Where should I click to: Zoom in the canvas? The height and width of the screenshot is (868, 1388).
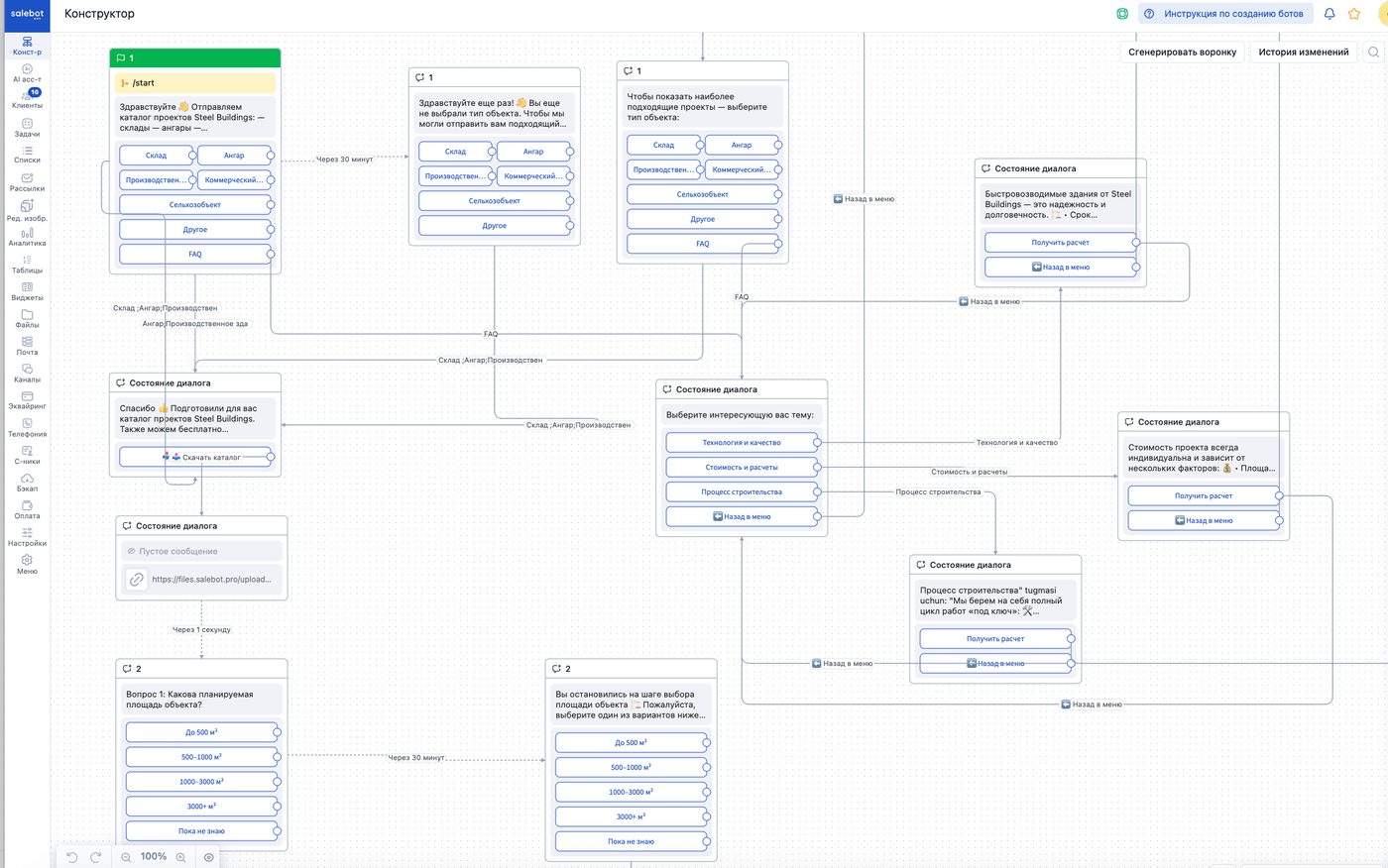click(x=180, y=857)
